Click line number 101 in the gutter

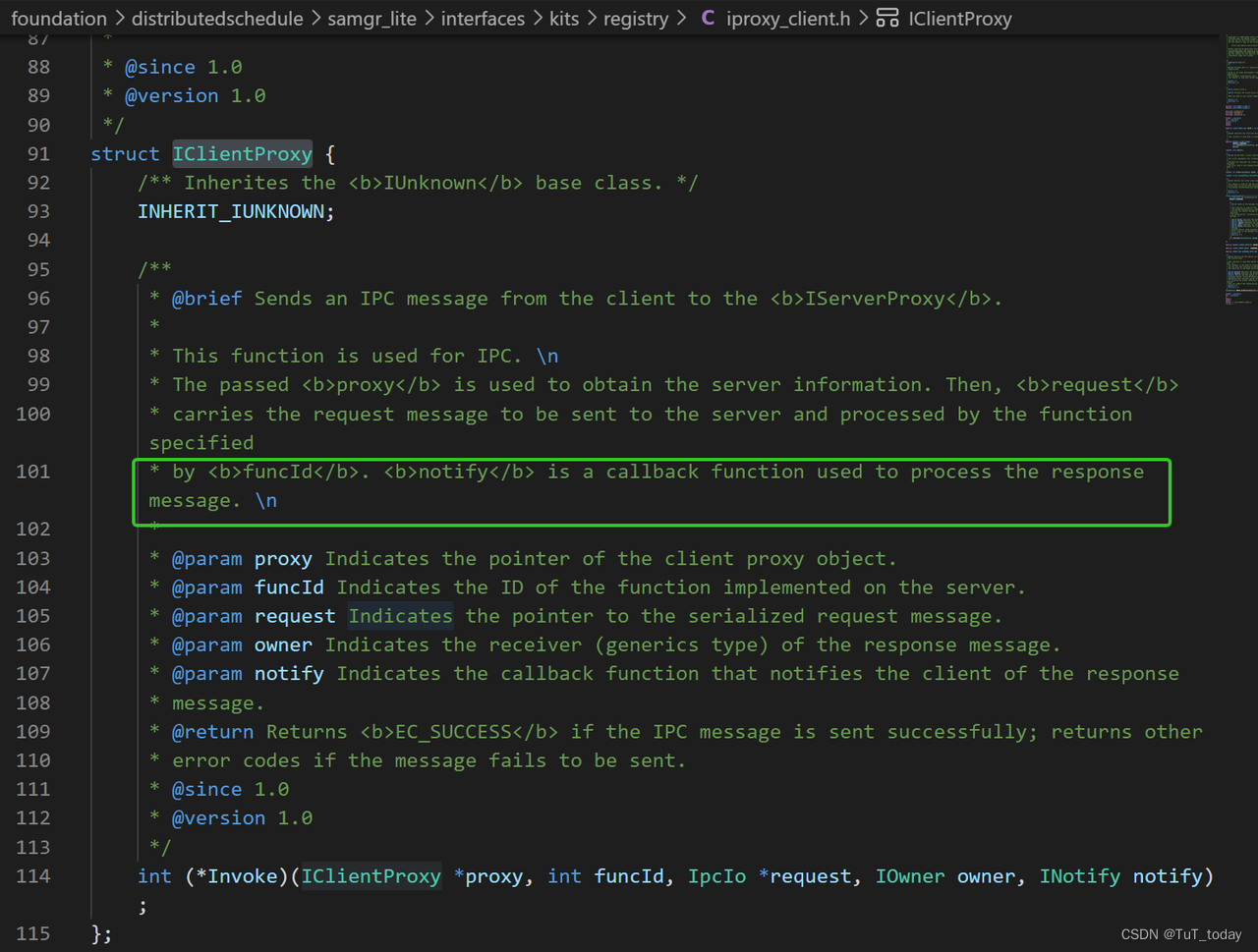click(x=32, y=472)
